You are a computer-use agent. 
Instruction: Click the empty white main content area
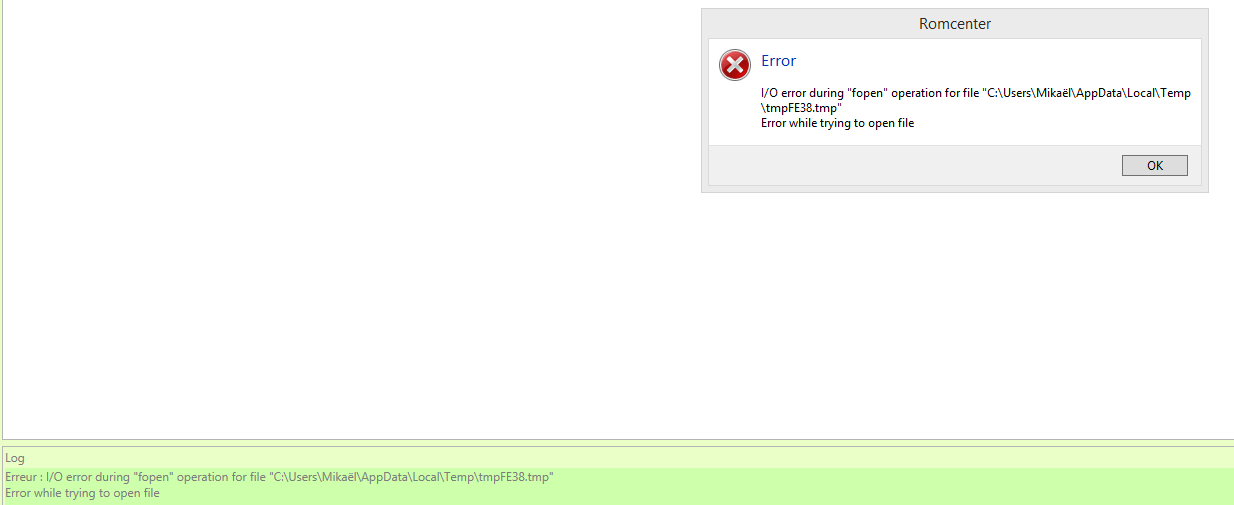(x=350, y=220)
